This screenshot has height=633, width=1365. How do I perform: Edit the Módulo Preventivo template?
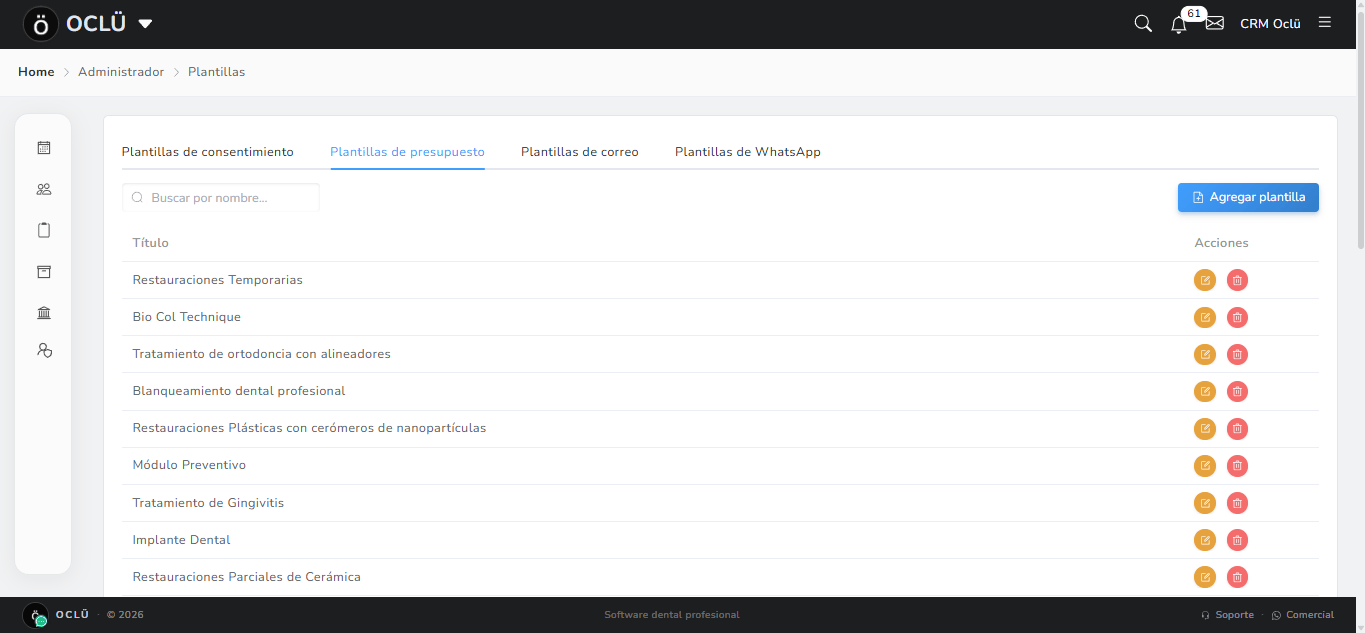point(1205,465)
